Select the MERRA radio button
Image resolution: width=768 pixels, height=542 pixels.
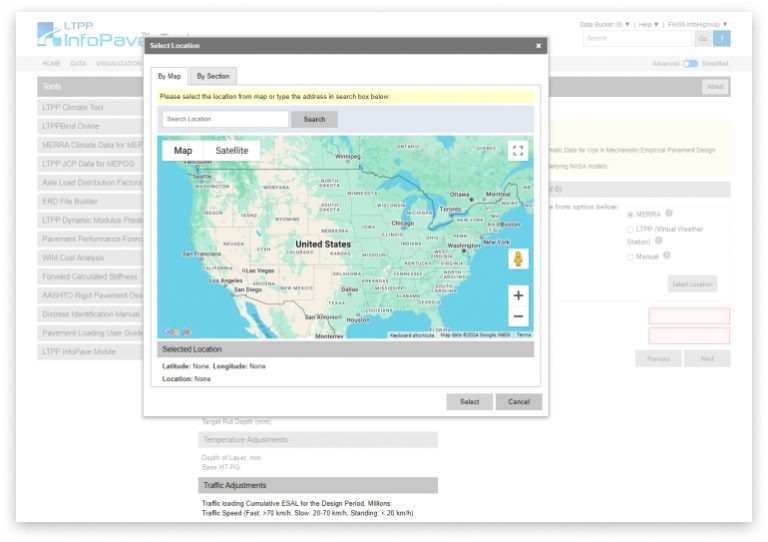[x=630, y=214]
